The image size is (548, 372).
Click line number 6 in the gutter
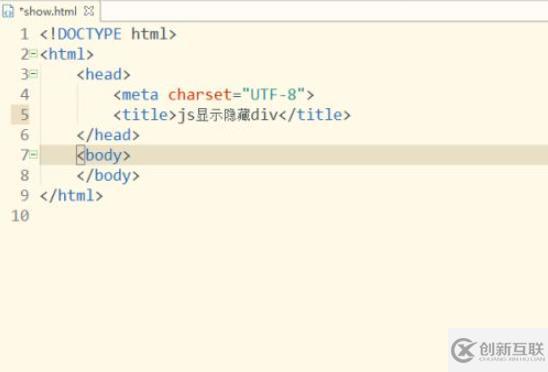click(x=24, y=135)
